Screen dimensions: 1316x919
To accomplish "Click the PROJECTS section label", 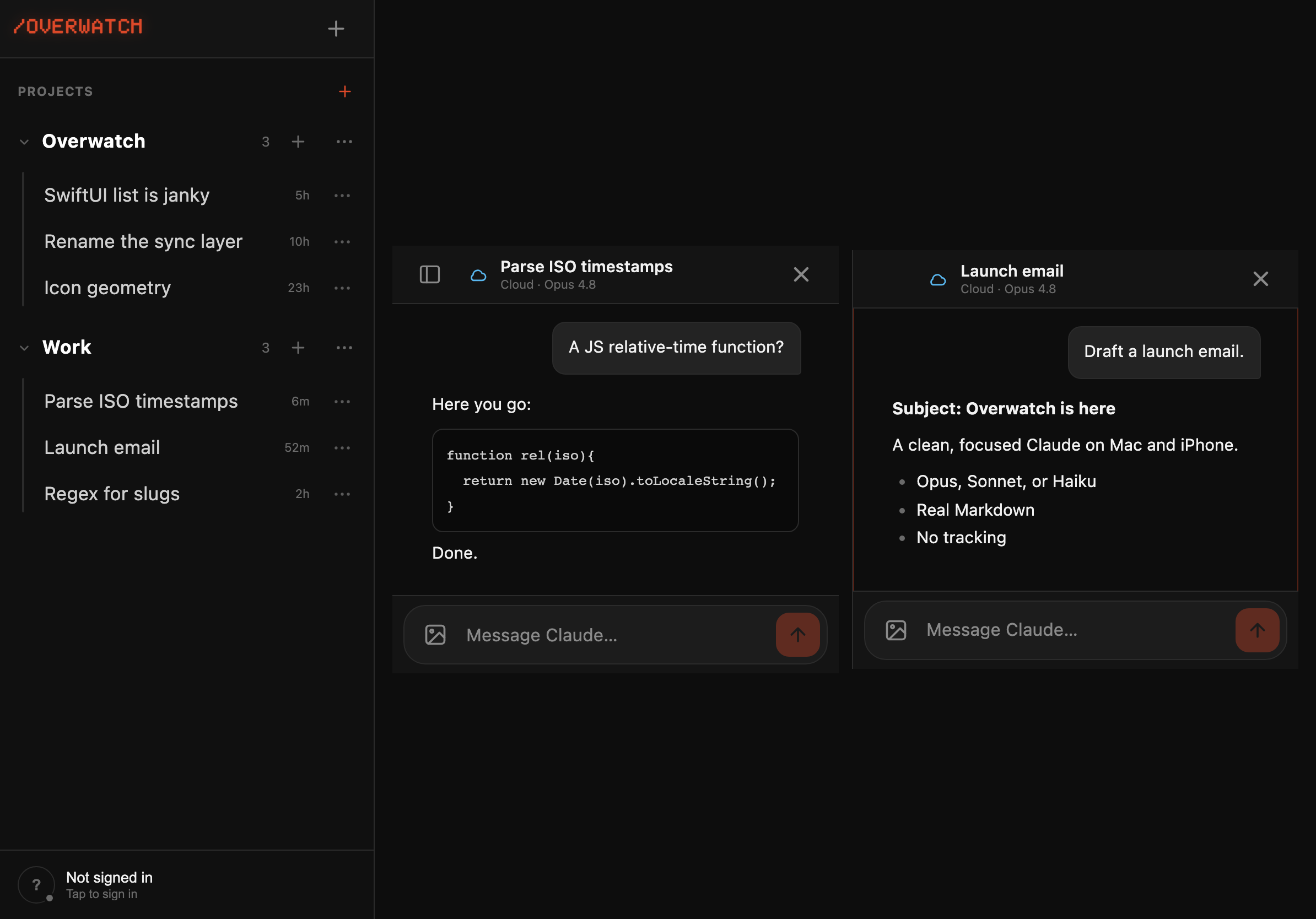I will (55, 91).
